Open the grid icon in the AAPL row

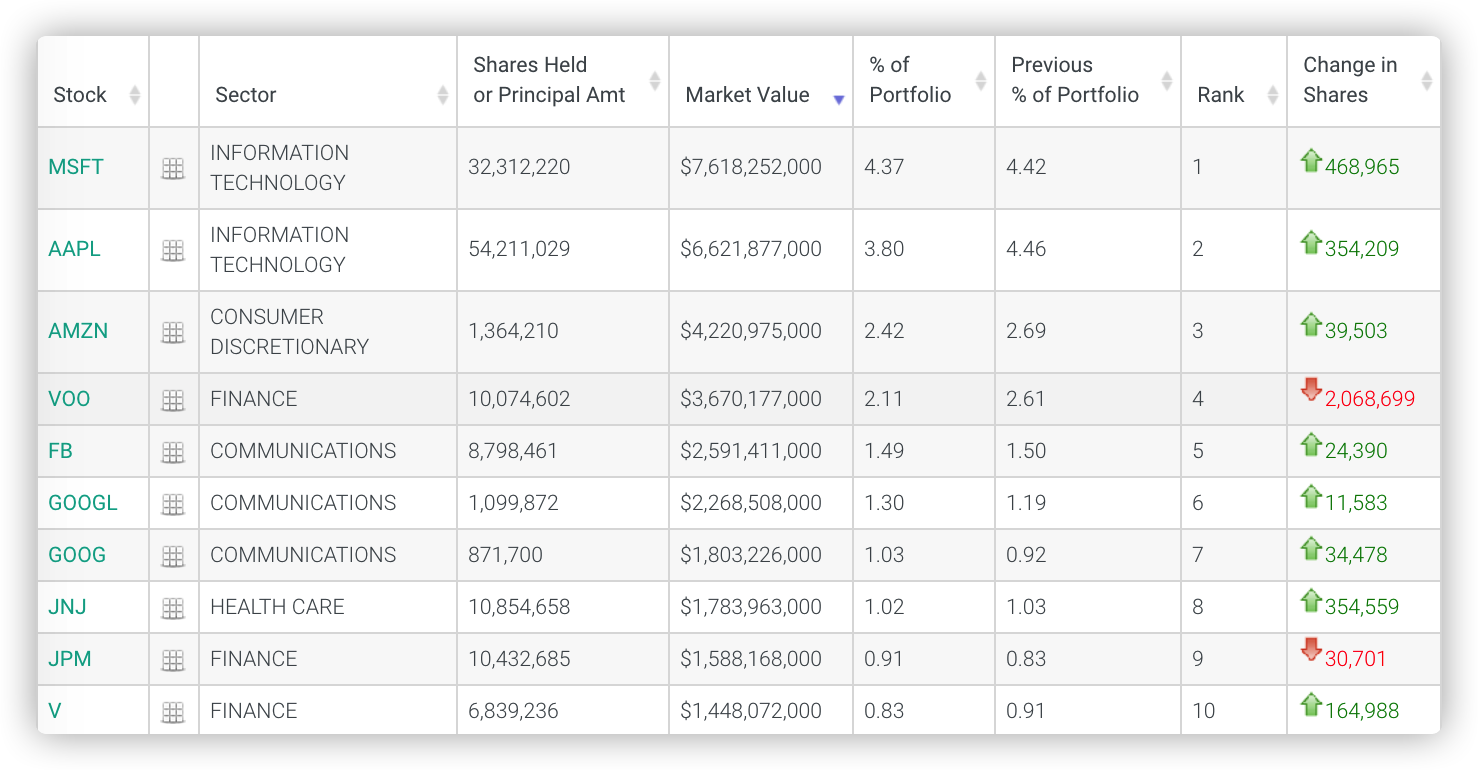(173, 251)
